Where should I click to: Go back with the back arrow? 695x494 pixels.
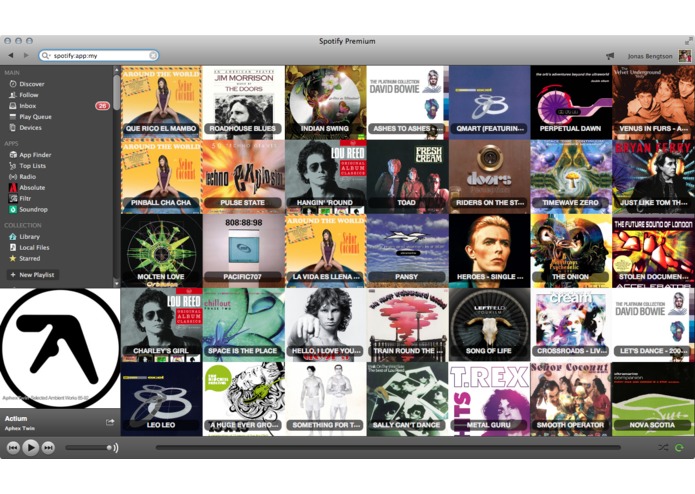11,55
